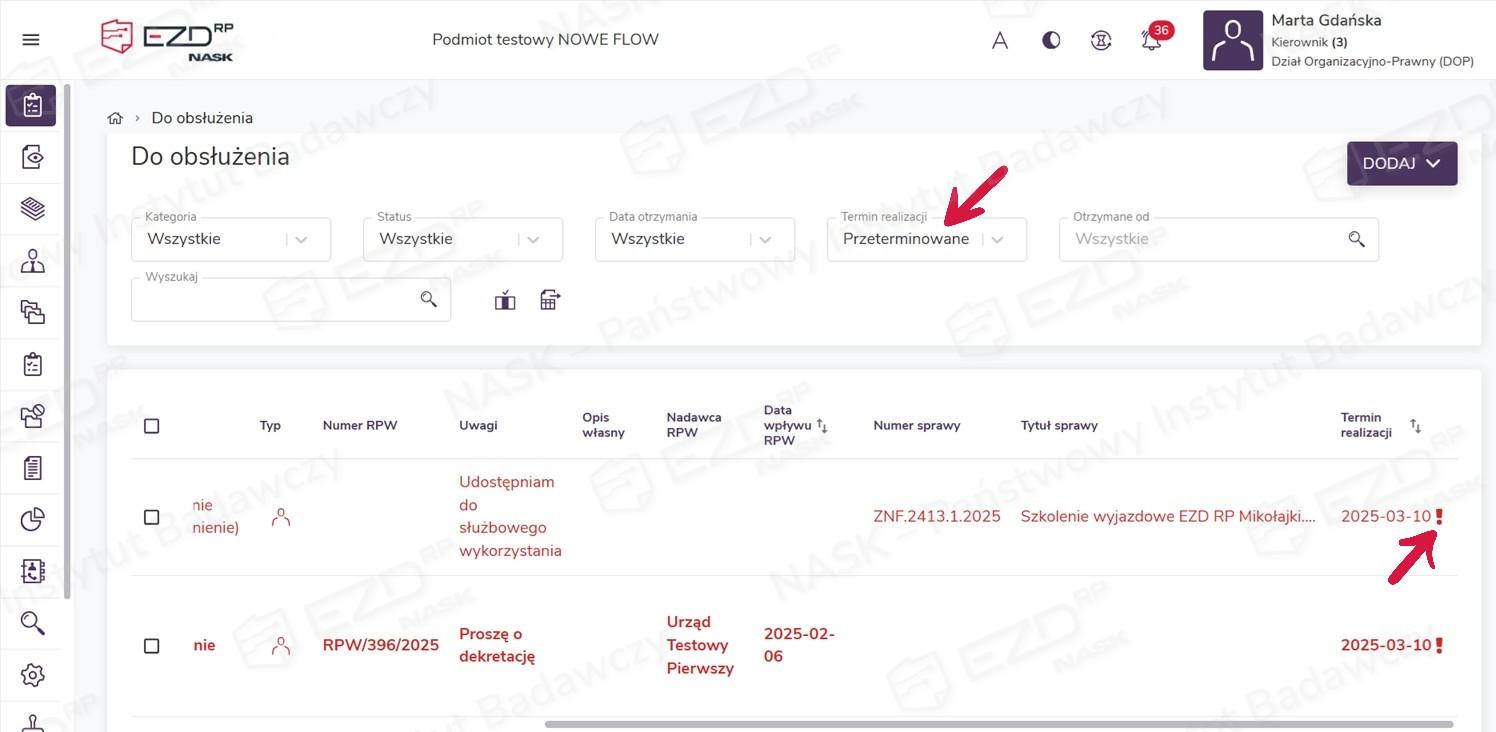Check the RPW/396/2025 row checkbox

click(x=152, y=646)
